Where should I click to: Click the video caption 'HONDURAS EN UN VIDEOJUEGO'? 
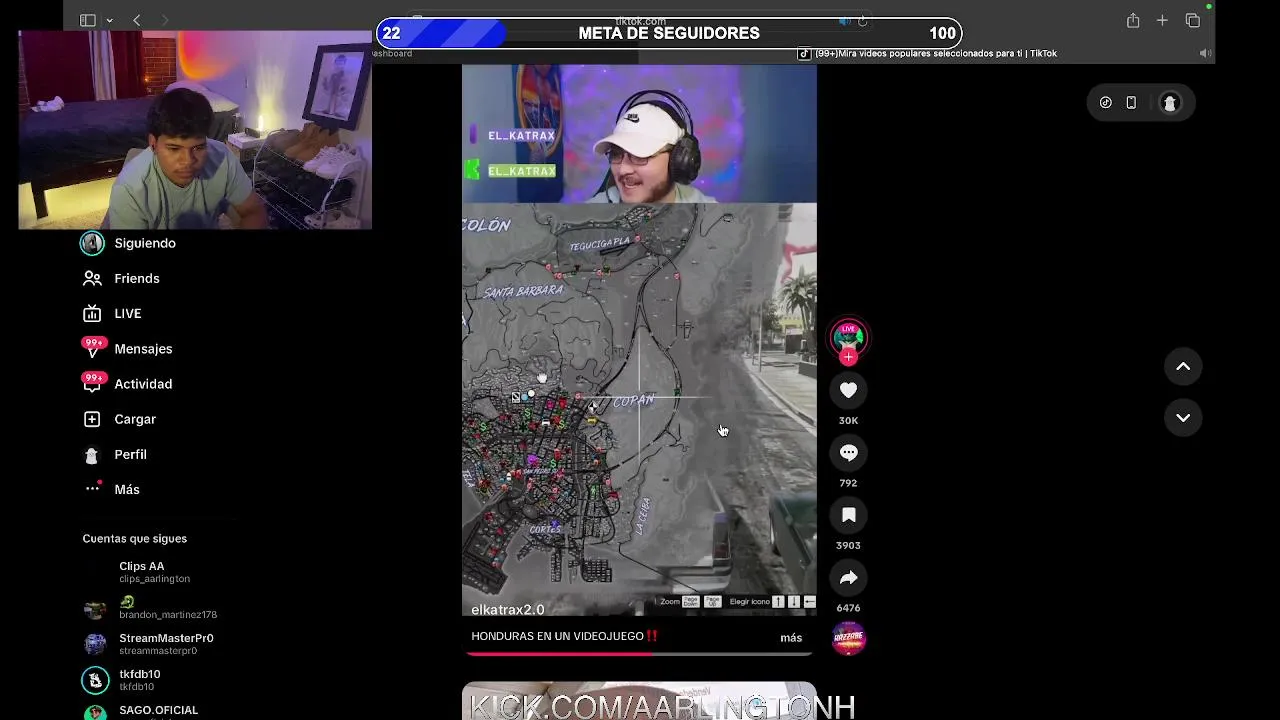pyautogui.click(x=565, y=636)
